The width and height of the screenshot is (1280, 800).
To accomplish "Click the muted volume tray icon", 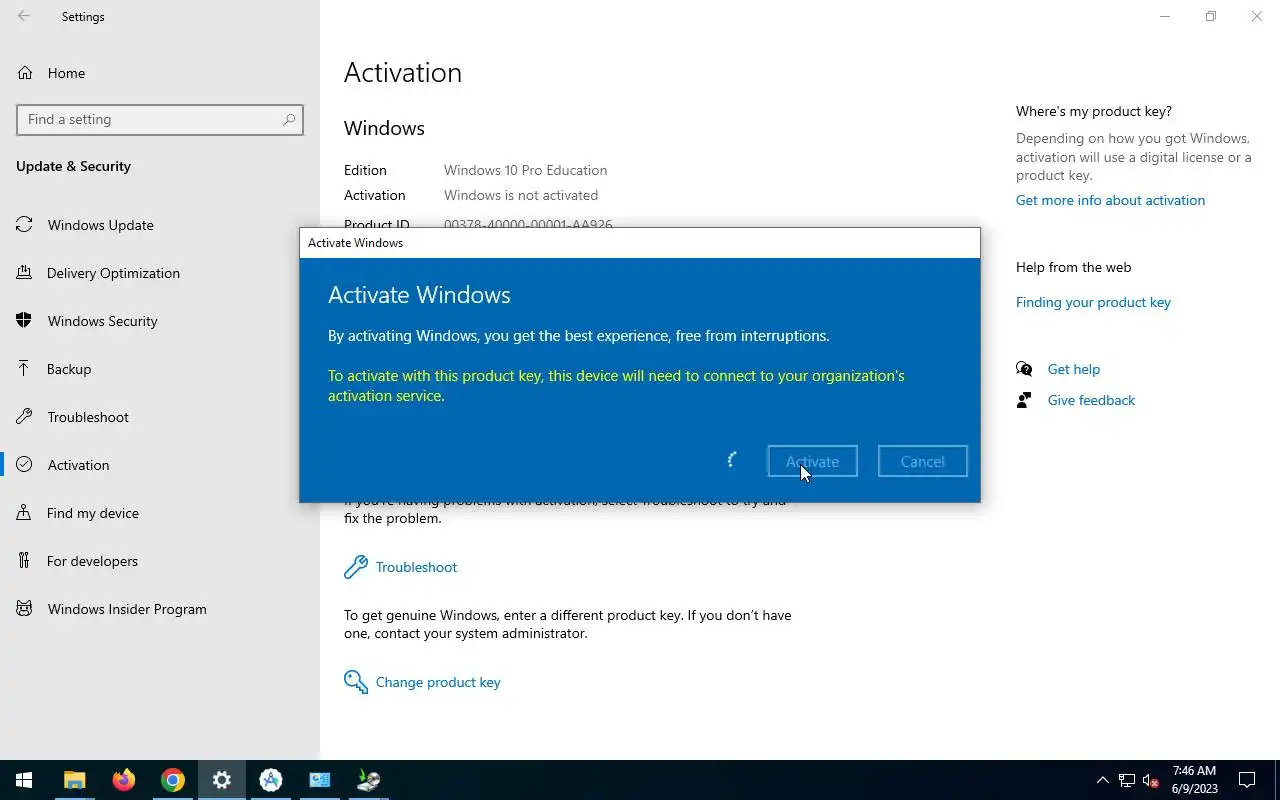I will click(1151, 780).
